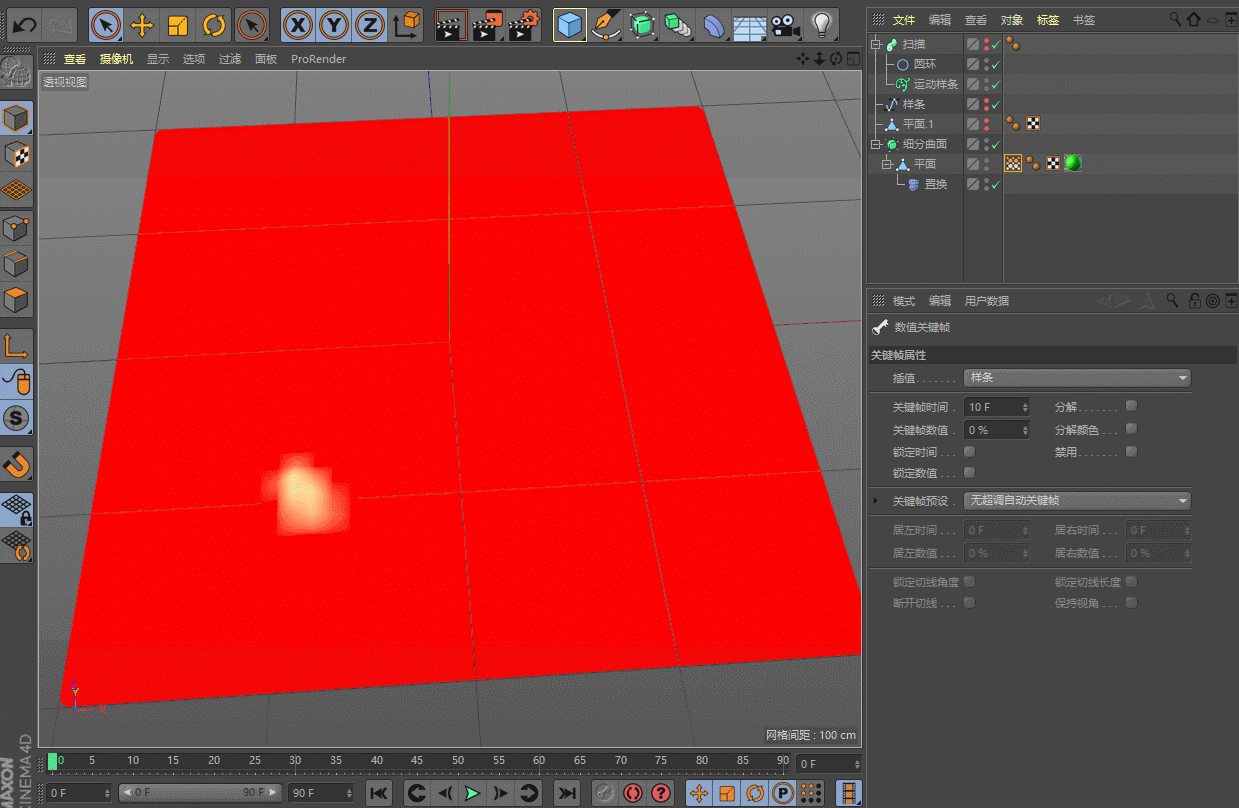Open the 摄像机 viewport menu
Screen dimensions: 1239x808
click(116, 59)
